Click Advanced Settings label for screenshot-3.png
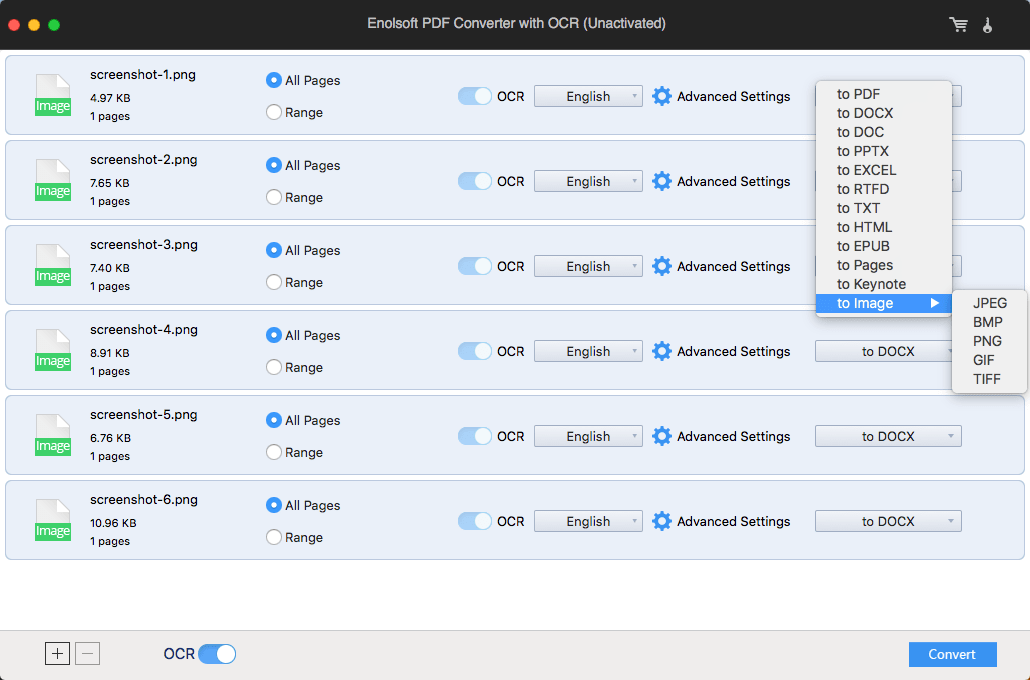The width and height of the screenshot is (1030, 680). pyautogui.click(x=734, y=266)
